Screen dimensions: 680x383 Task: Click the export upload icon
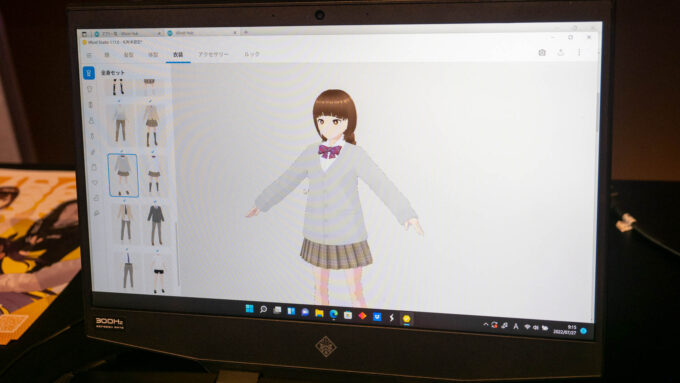click(x=561, y=52)
